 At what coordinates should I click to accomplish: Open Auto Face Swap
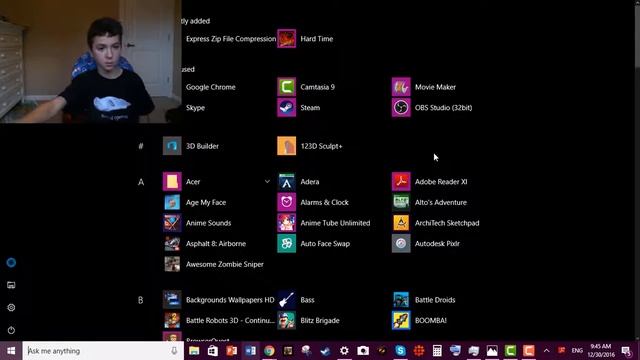click(314, 244)
